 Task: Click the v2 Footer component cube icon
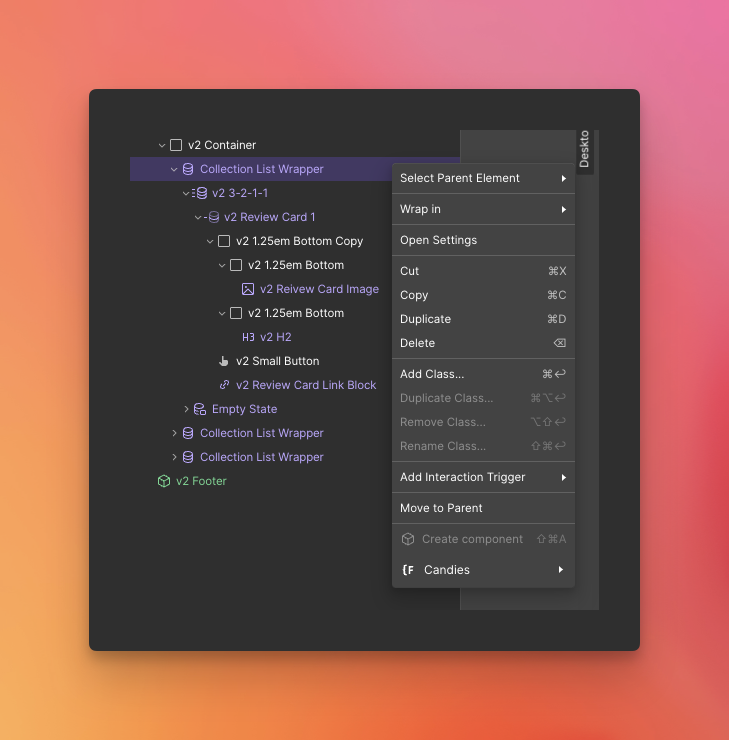point(164,481)
